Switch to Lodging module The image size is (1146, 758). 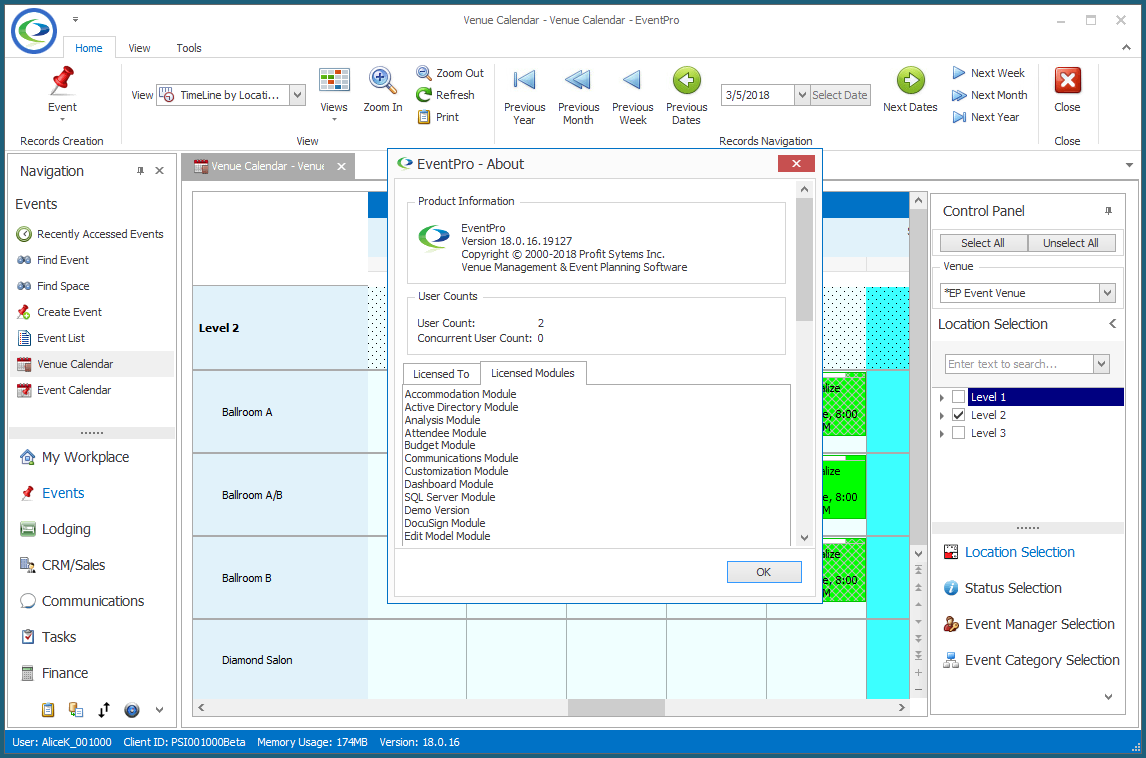[x=56, y=529]
